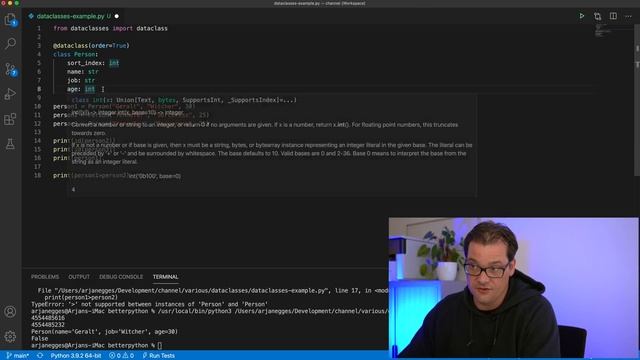Click the 'name: str' line
The image size is (640, 360).
point(83,72)
